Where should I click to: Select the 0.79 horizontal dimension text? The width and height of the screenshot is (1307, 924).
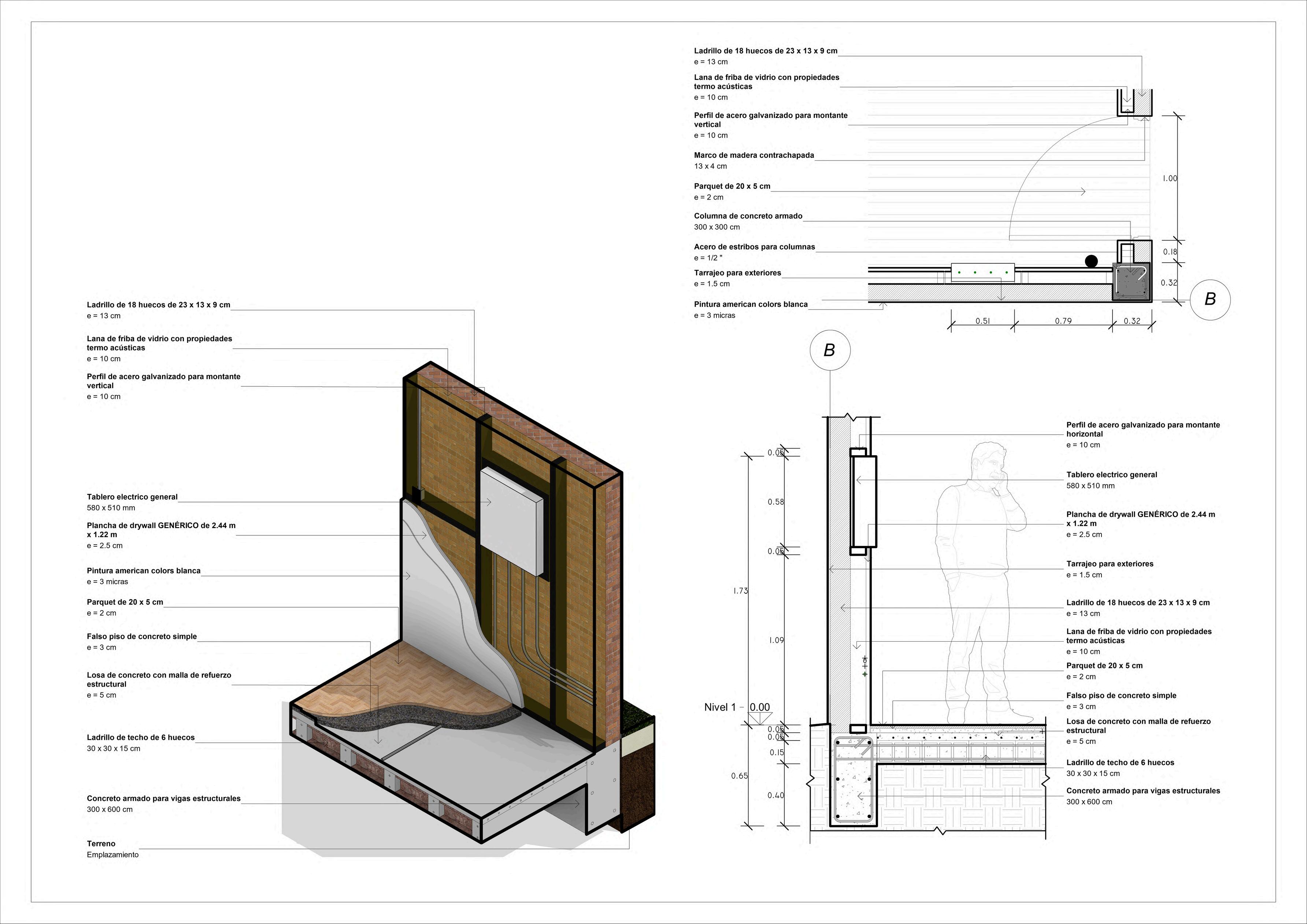point(1063,321)
